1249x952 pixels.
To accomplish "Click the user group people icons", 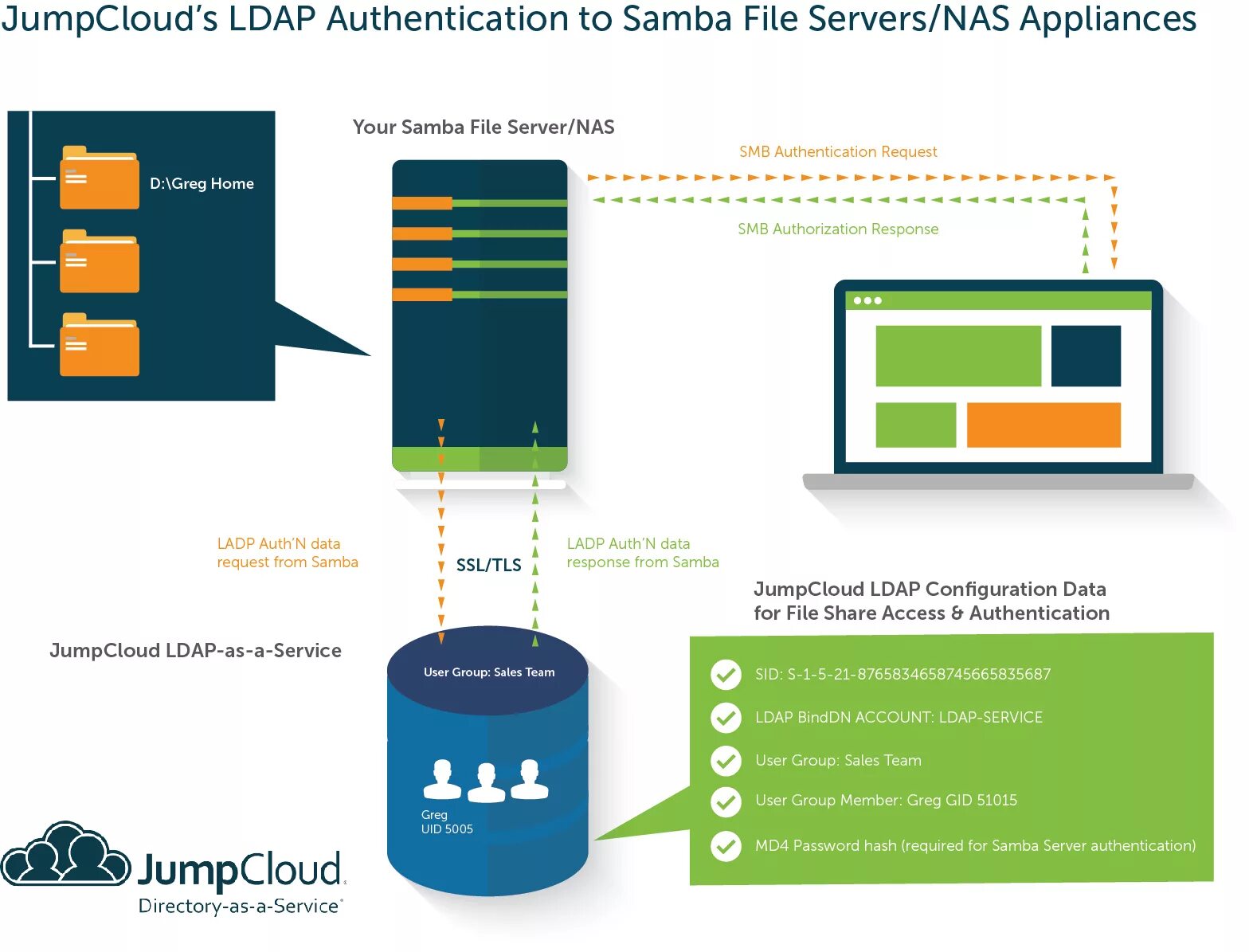I will pos(486,780).
